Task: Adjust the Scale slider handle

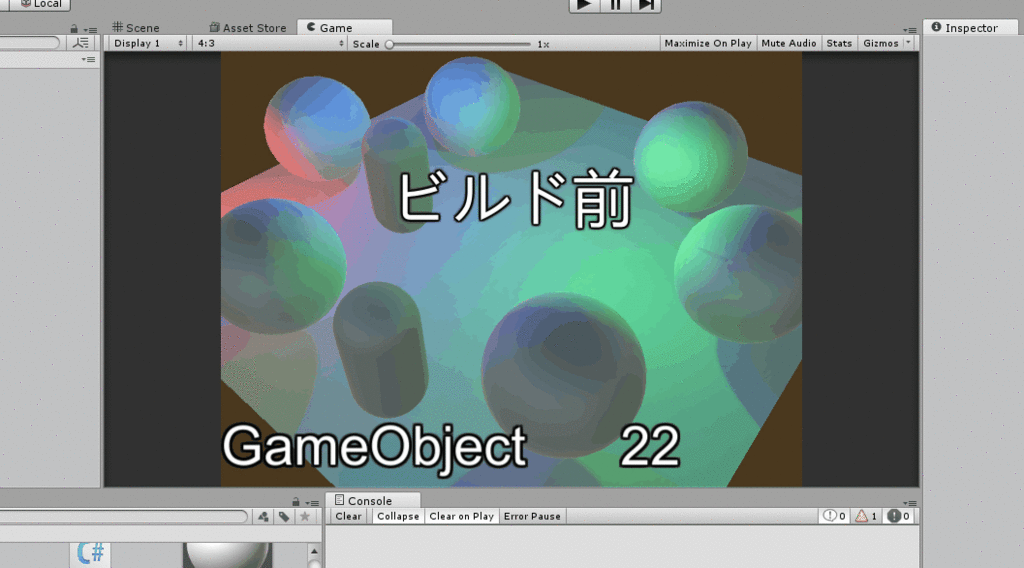Action: (389, 44)
